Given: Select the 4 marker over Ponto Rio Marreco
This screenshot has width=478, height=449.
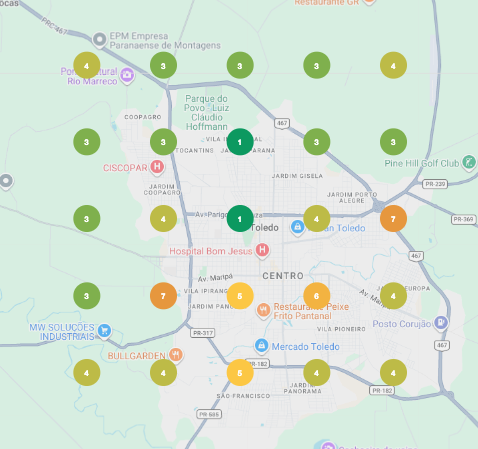Looking at the screenshot, I should pos(87,65).
